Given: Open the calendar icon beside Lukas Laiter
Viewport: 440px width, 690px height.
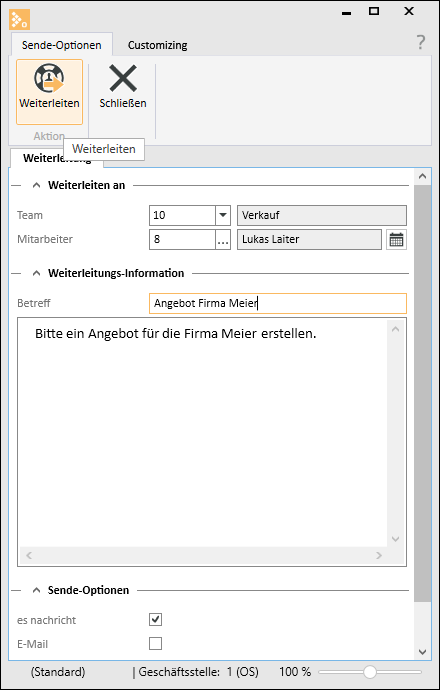Looking at the screenshot, I should (396, 240).
